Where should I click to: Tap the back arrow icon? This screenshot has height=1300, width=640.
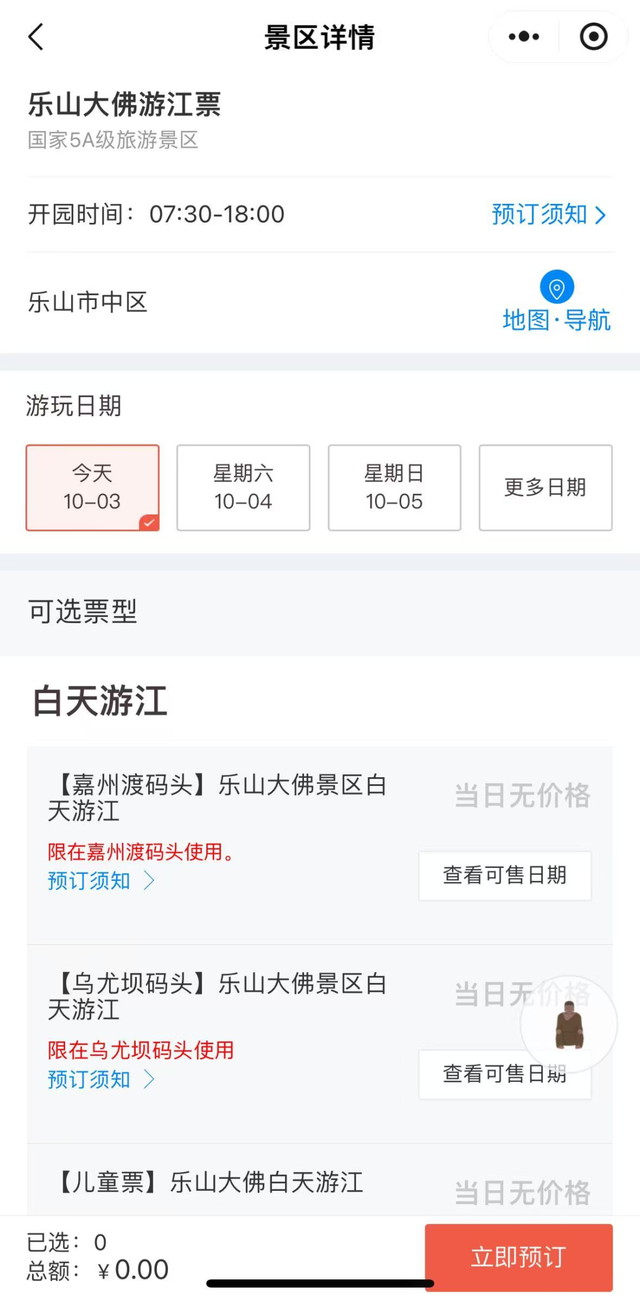coord(36,38)
